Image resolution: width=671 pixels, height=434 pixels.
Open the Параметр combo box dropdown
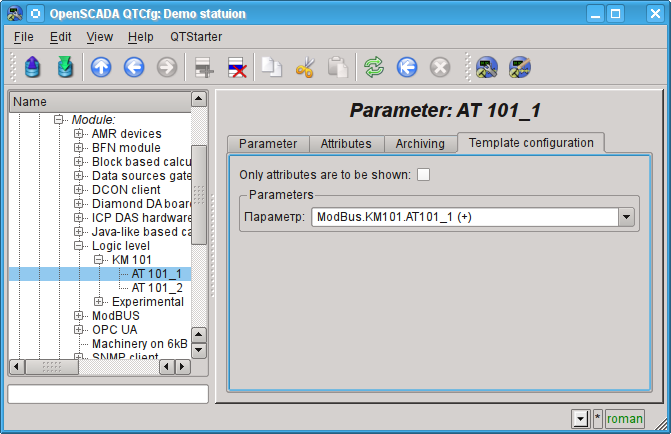click(x=626, y=216)
